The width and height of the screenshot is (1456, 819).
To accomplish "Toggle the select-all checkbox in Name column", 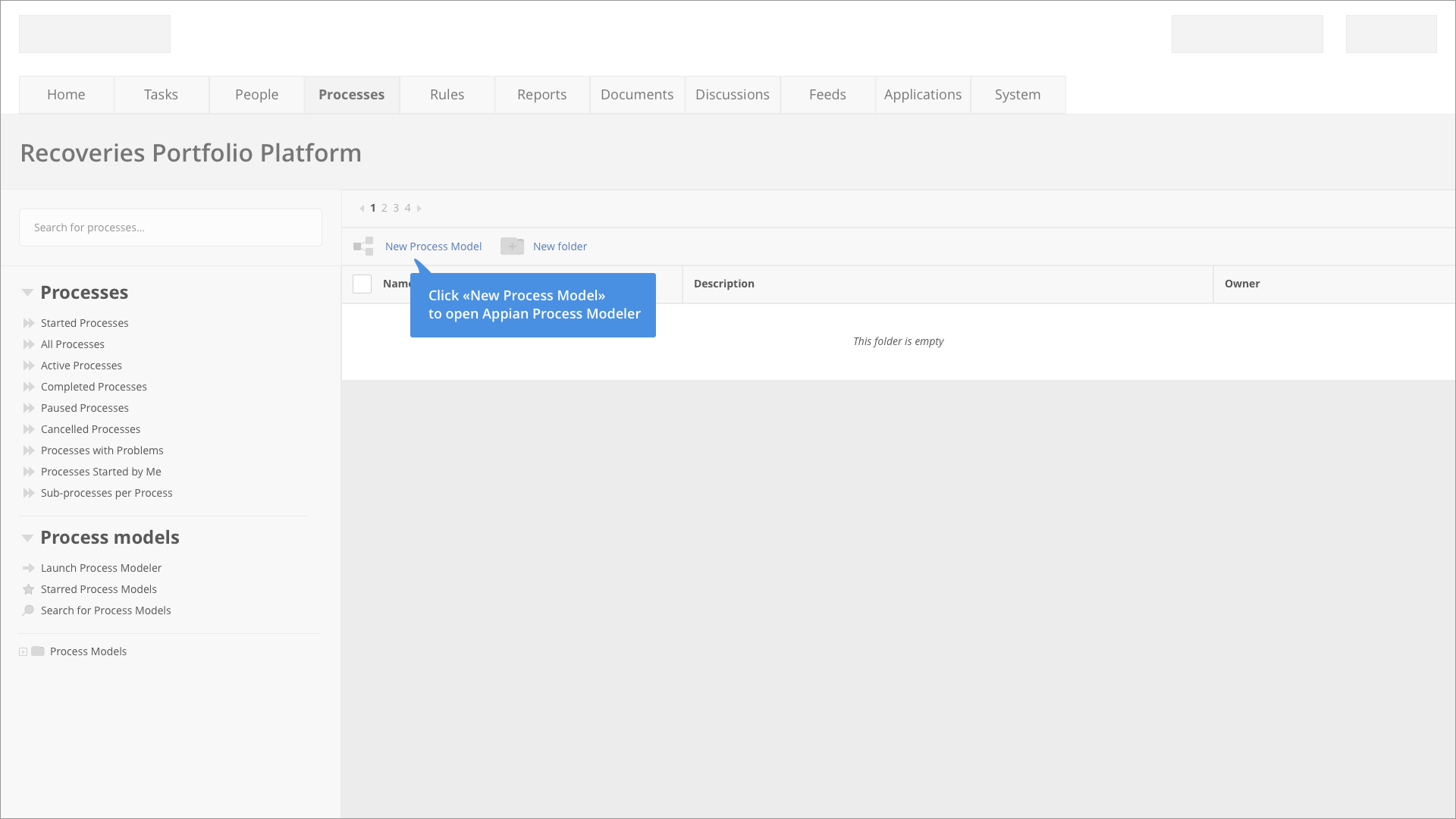I will [x=362, y=284].
